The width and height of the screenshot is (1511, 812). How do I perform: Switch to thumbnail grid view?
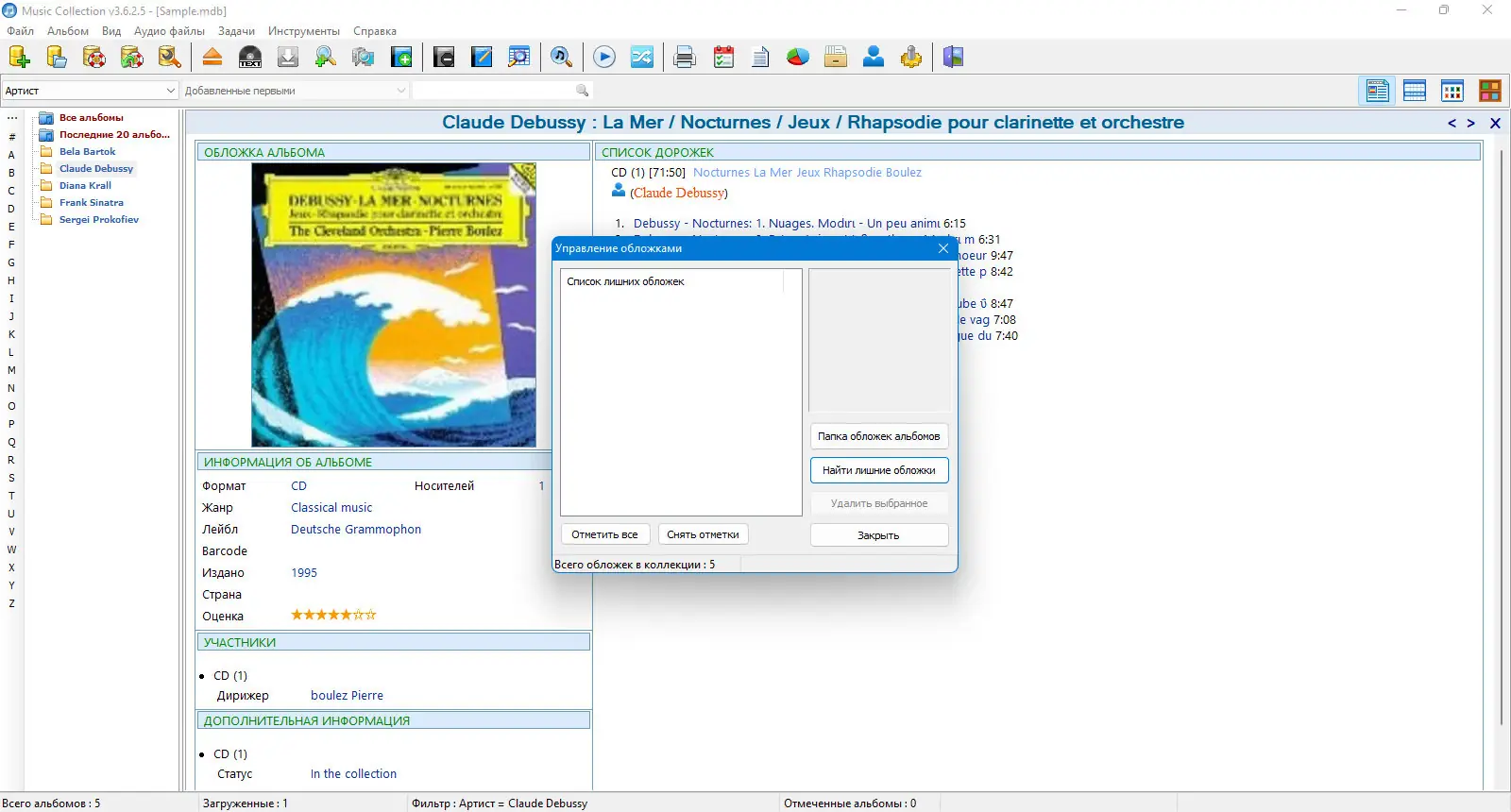[x=1452, y=91]
